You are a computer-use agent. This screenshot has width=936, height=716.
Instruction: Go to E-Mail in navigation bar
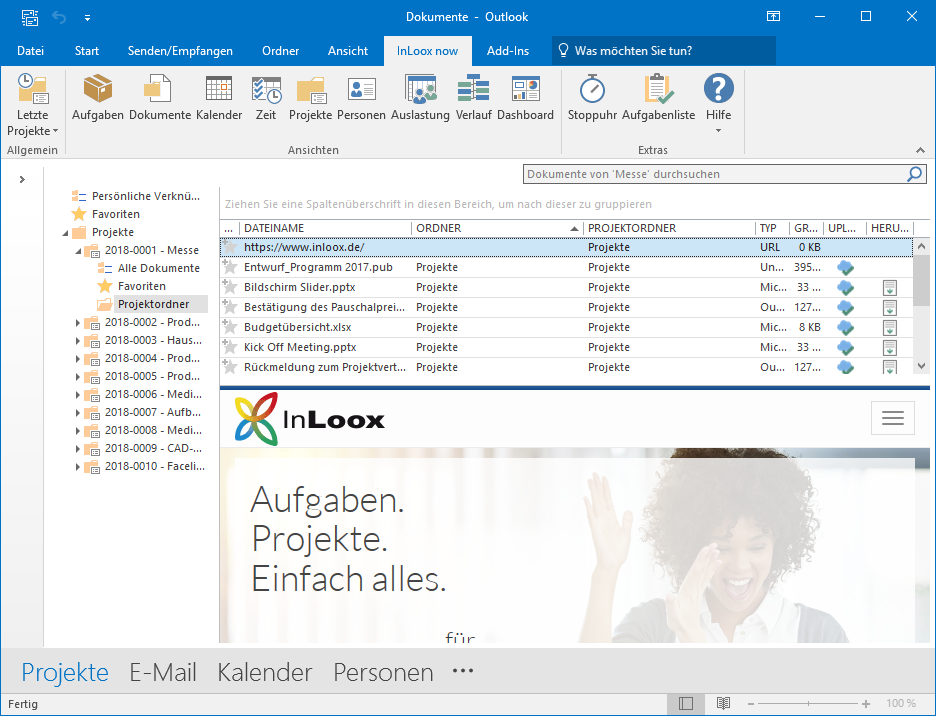click(x=163, y=672)
